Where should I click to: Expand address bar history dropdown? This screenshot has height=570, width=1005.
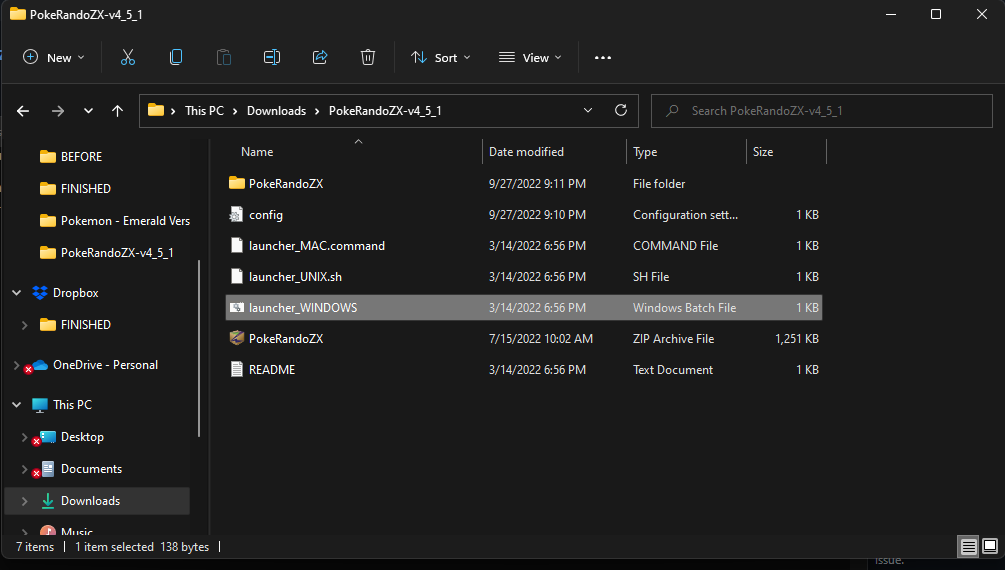[588, 110]
